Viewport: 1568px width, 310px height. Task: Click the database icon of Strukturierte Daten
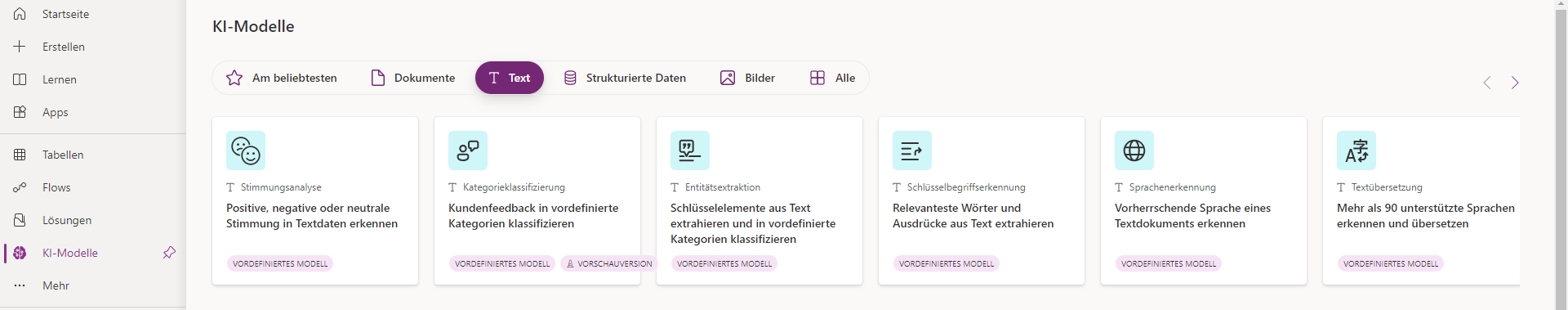point(570,78)
